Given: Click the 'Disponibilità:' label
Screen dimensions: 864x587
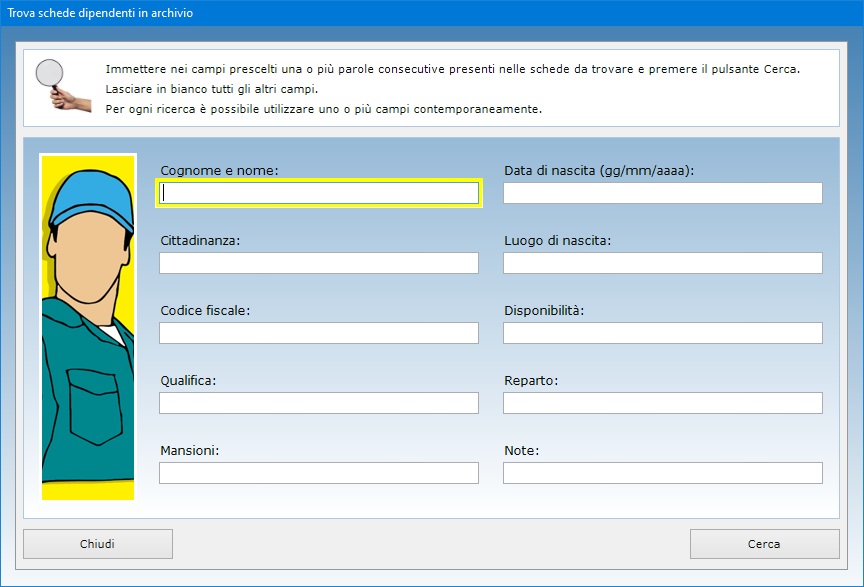Looking at the screenshot, I should pyautogui.click(x=544, y=310).
